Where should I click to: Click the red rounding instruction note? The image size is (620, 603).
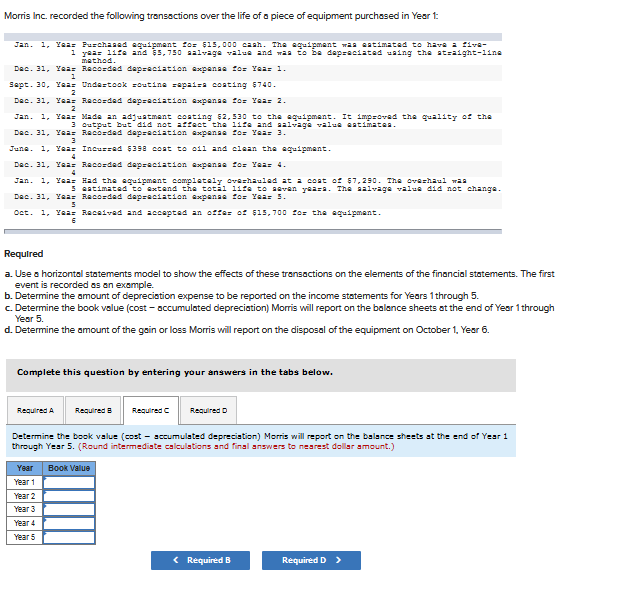(236, 446)
